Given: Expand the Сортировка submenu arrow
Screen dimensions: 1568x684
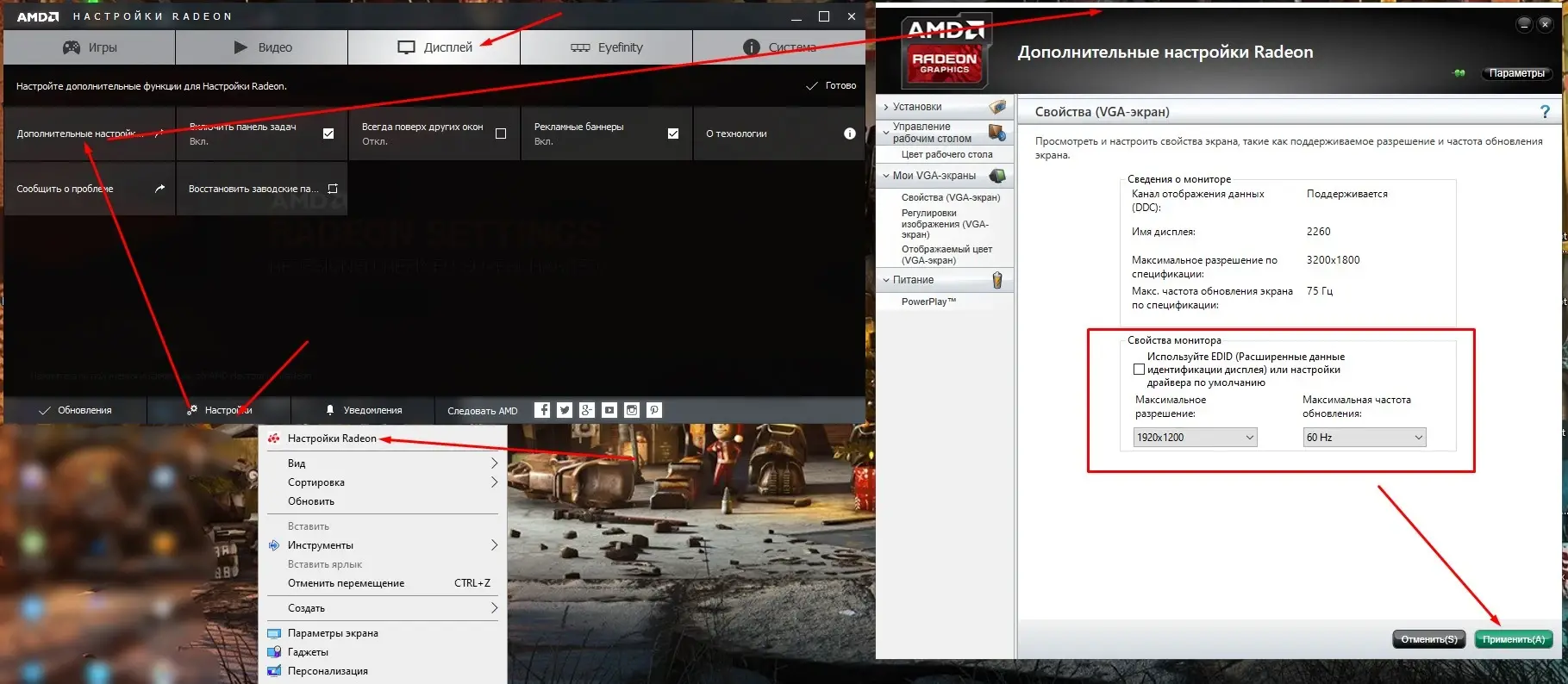Looking at the screenshot, I should click(x=494, y=482).
